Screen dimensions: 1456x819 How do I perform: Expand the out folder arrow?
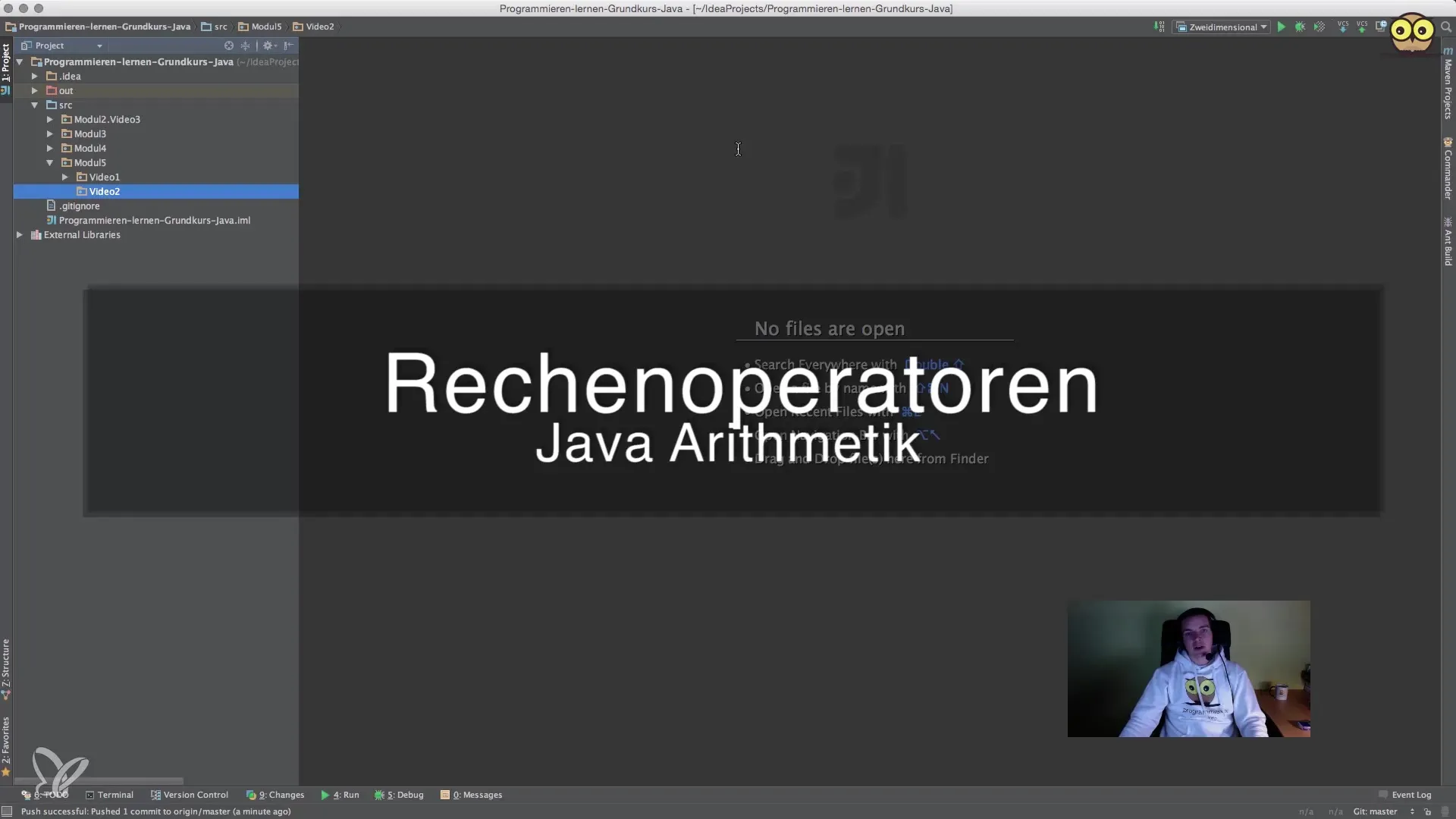coord(35,90)
